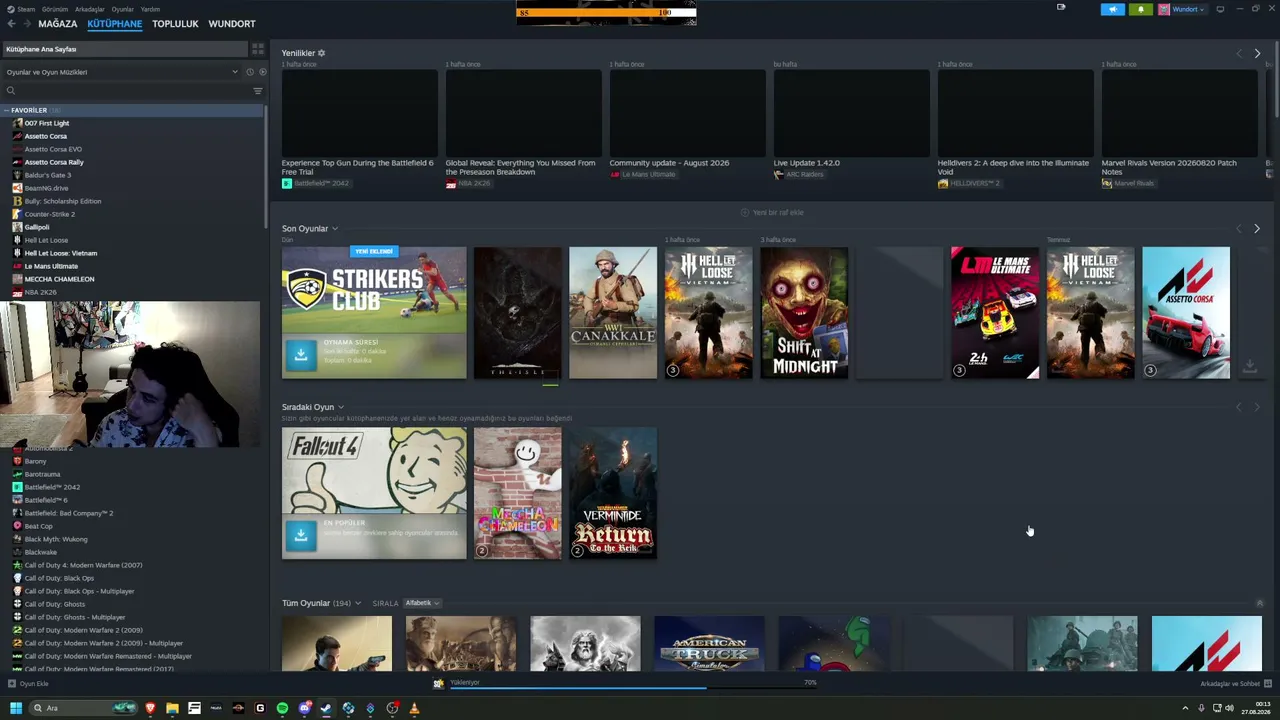The height and width of the screenshot is (720, 1280).
Task: Select Call of Duty: Ghosts - Multiplayer
Action: (75, 617)
